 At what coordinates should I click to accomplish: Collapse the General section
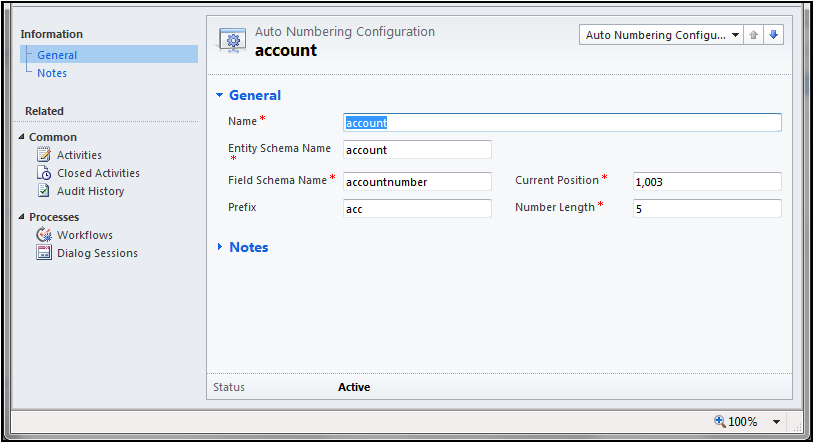click(220, 95)
